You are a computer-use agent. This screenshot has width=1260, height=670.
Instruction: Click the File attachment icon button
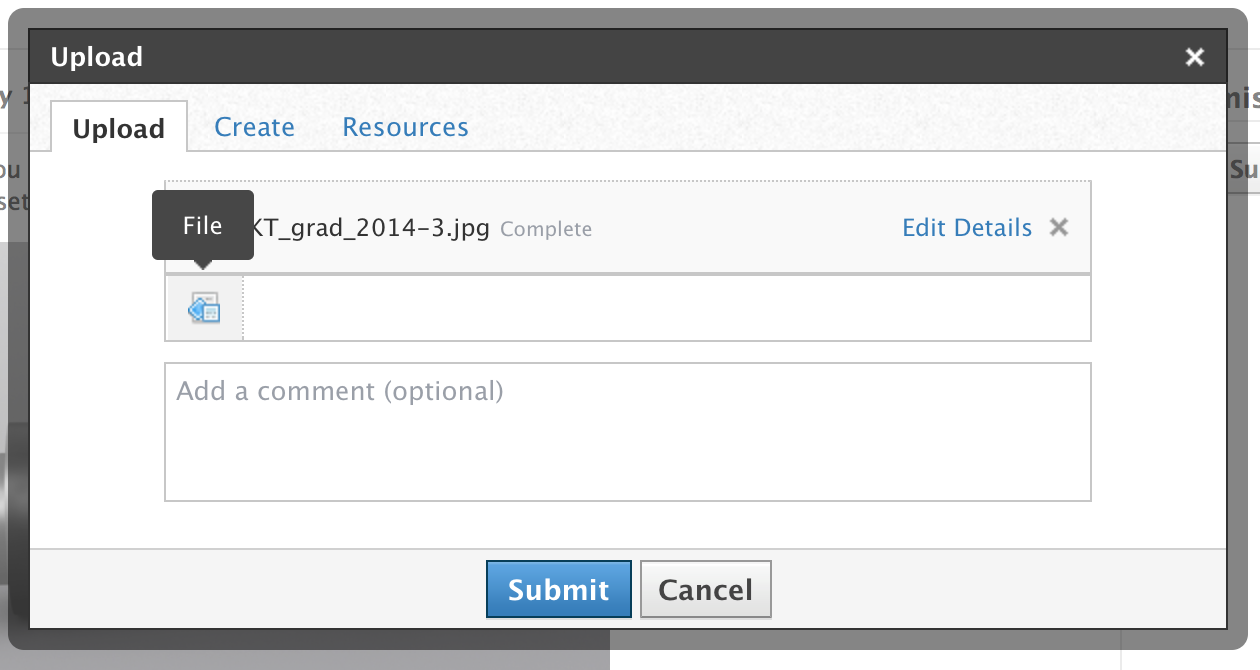(204, 308)
